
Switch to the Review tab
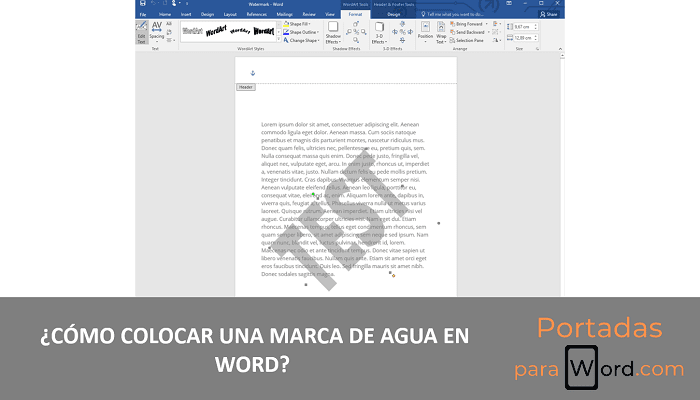pyautogui.click(x=309, y=14)
